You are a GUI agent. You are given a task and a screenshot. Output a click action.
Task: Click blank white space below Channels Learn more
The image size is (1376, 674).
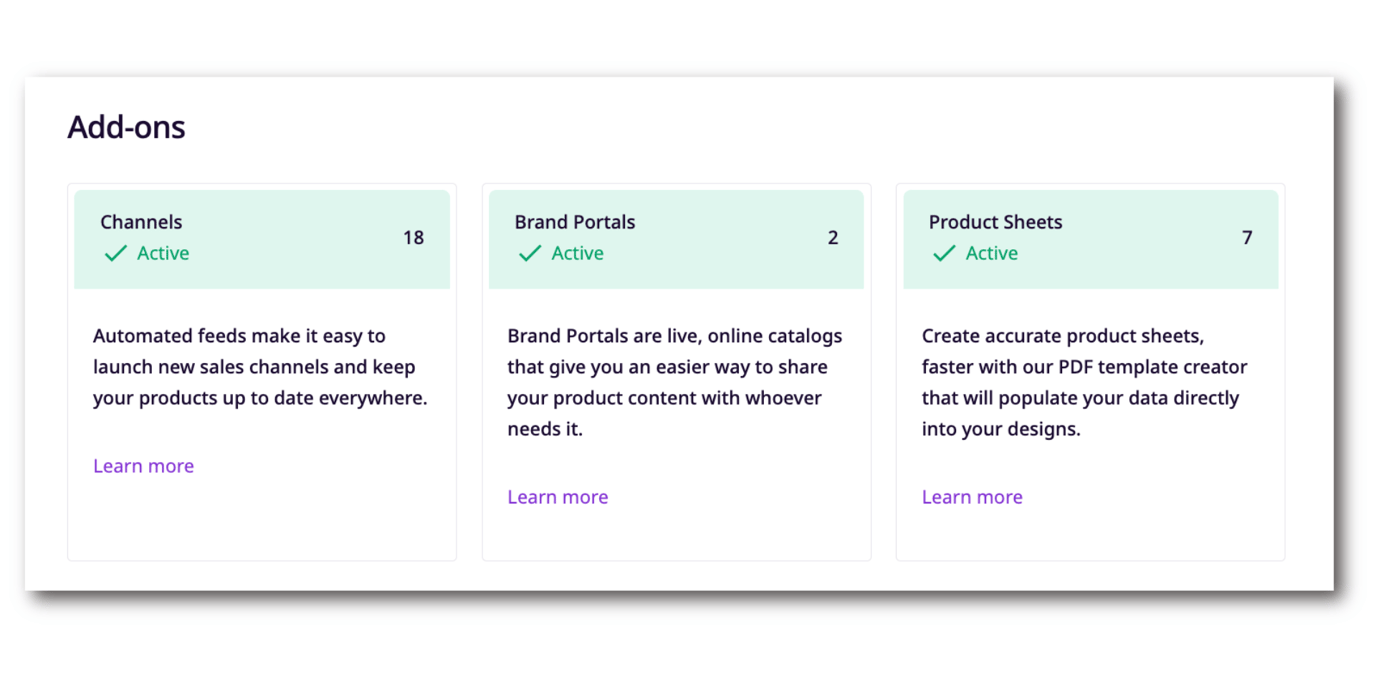click(x=260, y=520)
